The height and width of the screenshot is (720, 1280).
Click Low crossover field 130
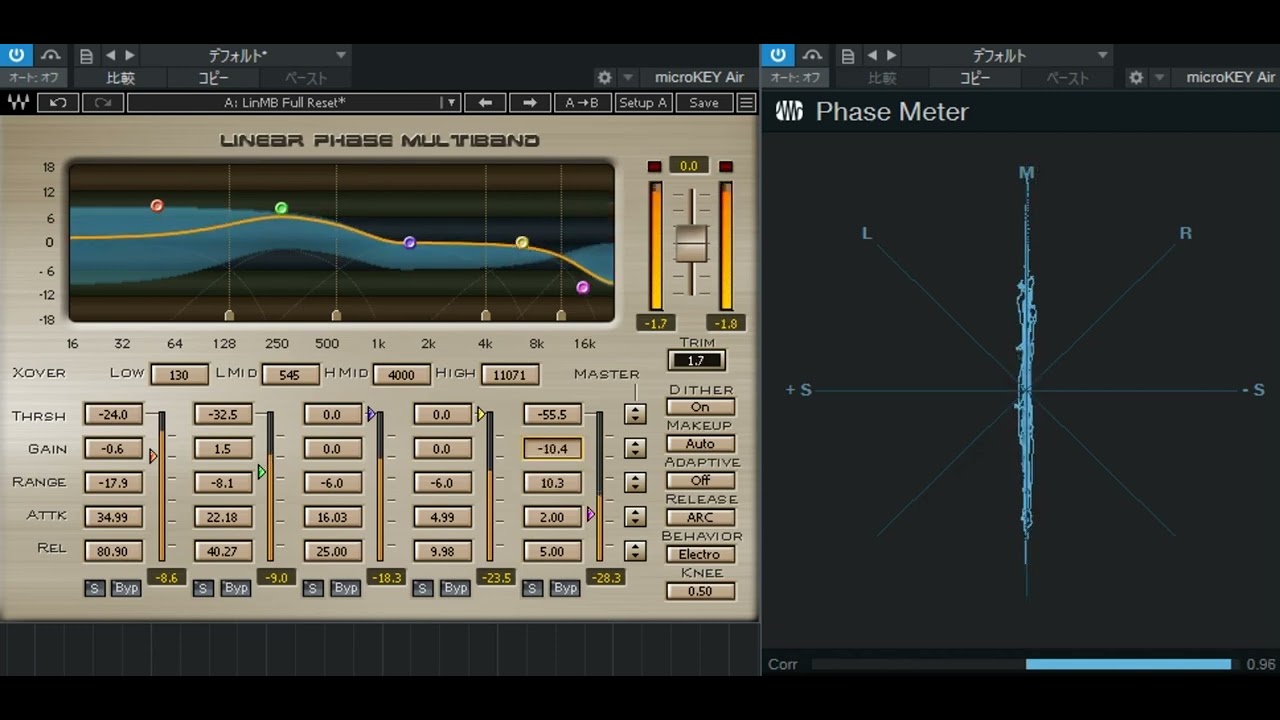click(x=180, y=375)
